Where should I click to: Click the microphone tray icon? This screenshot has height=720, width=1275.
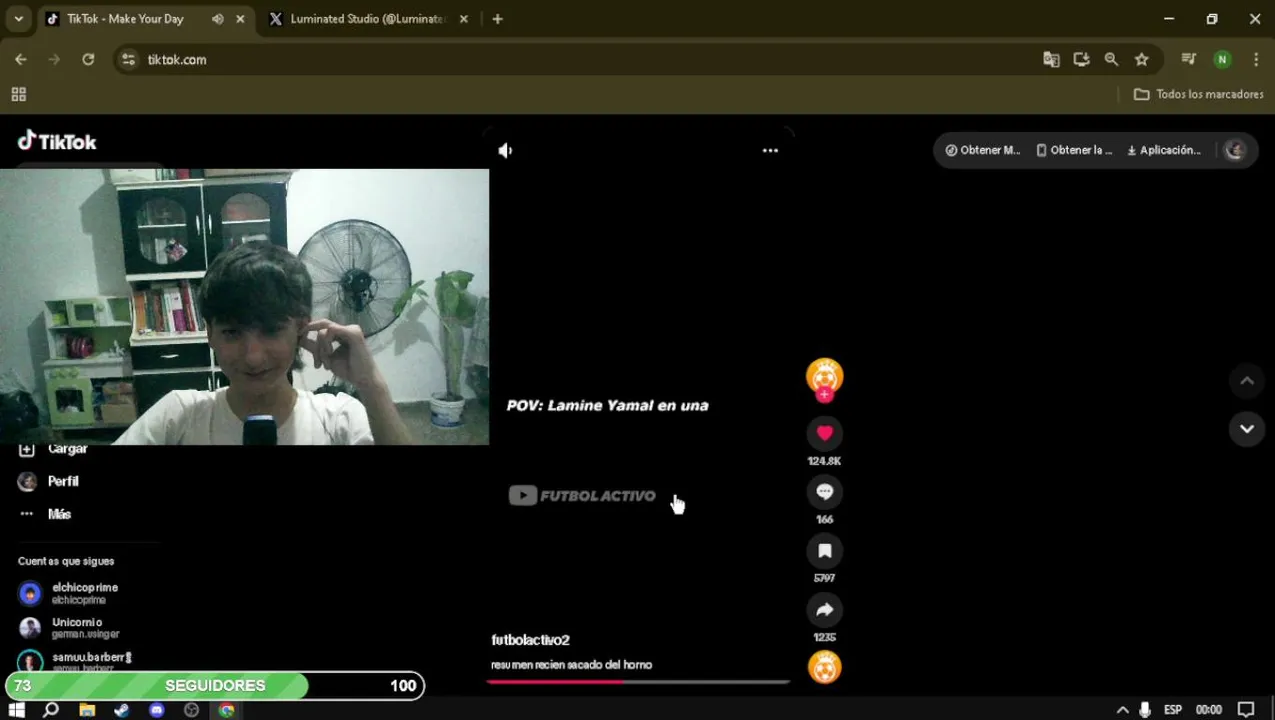point(1145,710)
